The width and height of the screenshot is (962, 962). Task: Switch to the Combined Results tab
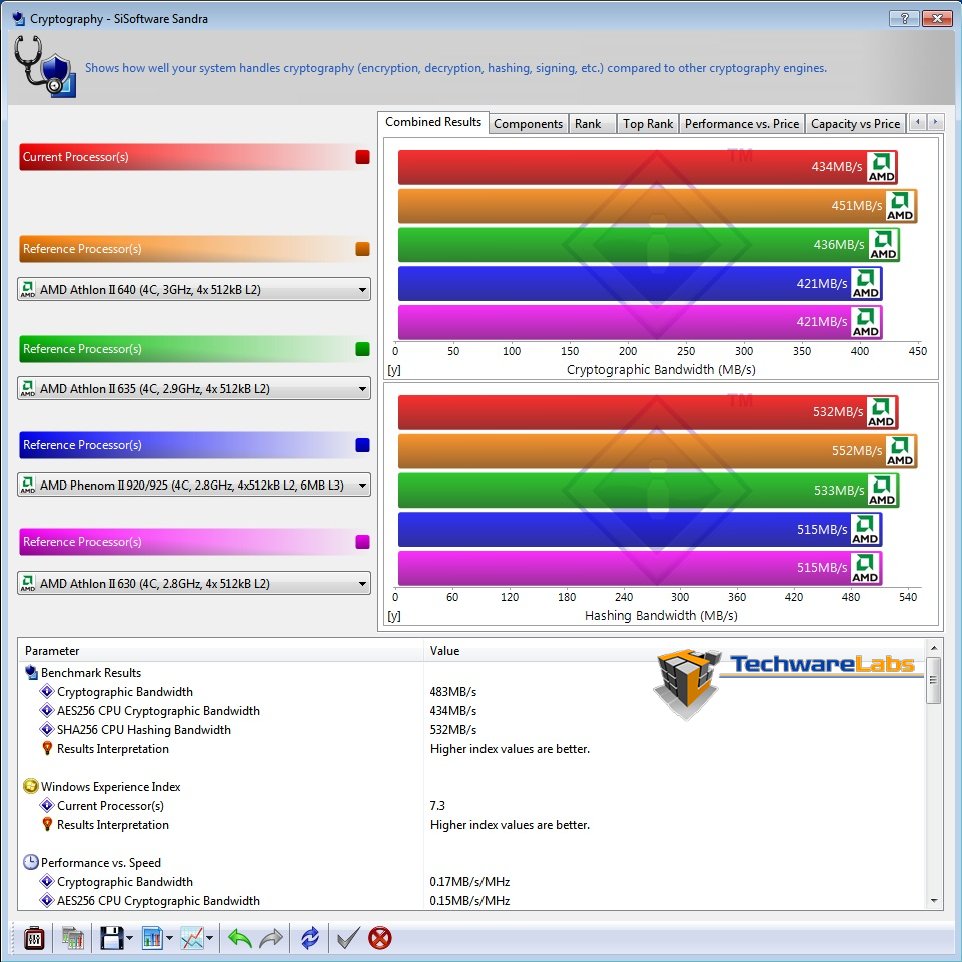433,122
